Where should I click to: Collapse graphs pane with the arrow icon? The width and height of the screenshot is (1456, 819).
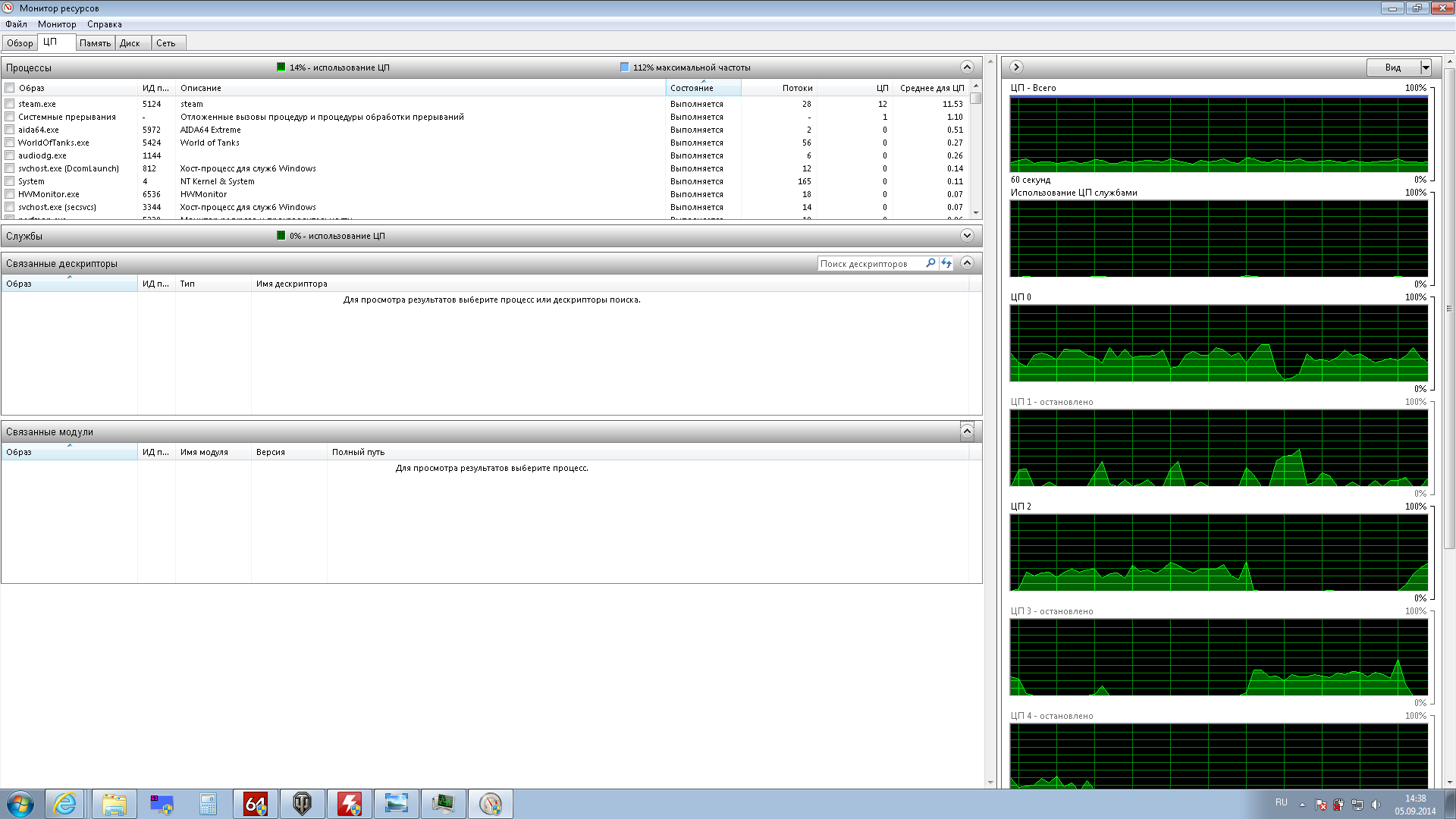pyautogui.click(x=1017, y=67)
